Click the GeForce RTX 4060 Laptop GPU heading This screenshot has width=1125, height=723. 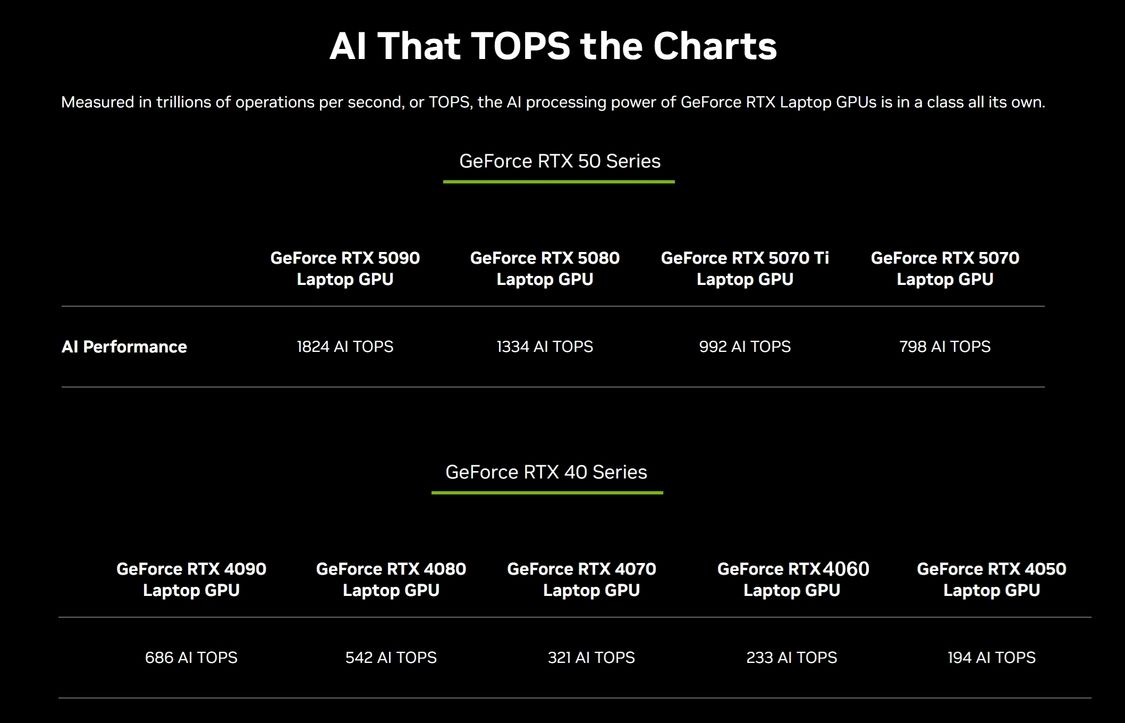[x=793, y=580]
